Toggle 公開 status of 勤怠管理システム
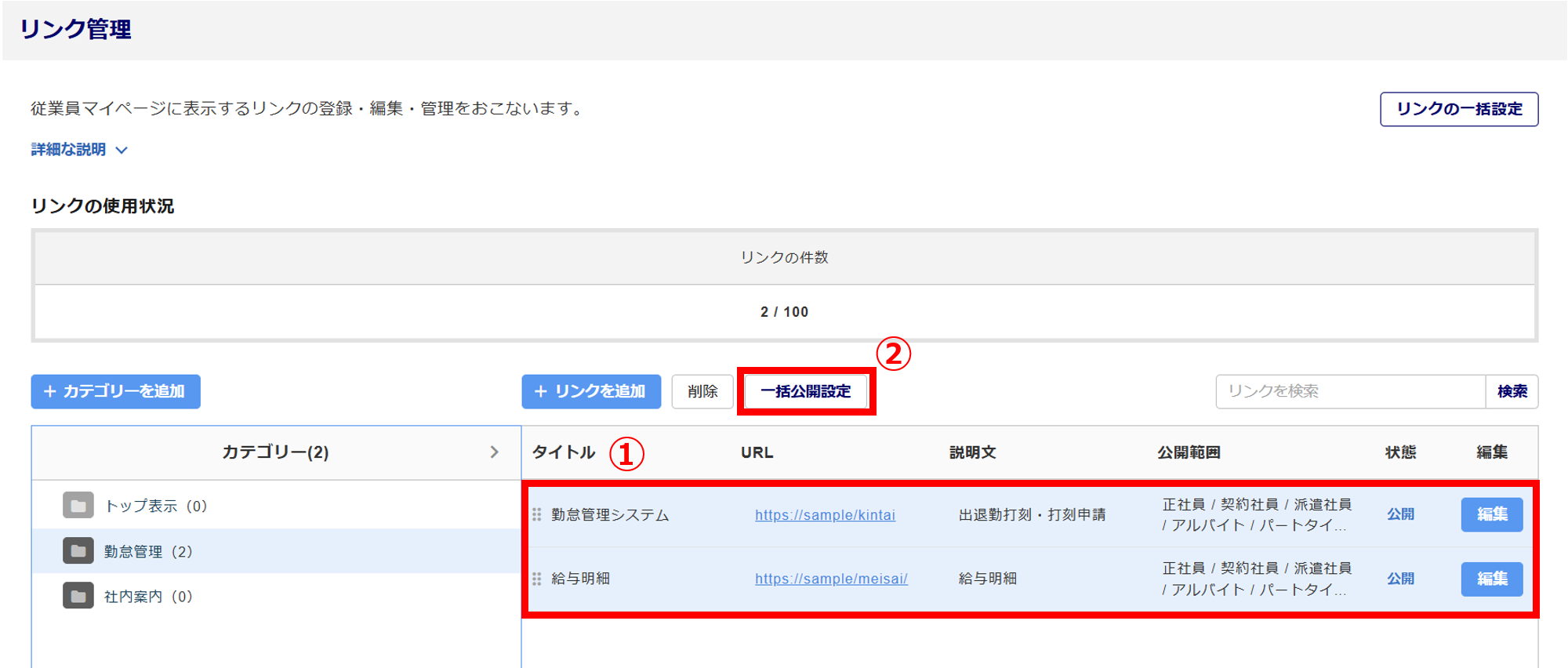Screen dimensions: 1568x668 (x=1400, y=514)
